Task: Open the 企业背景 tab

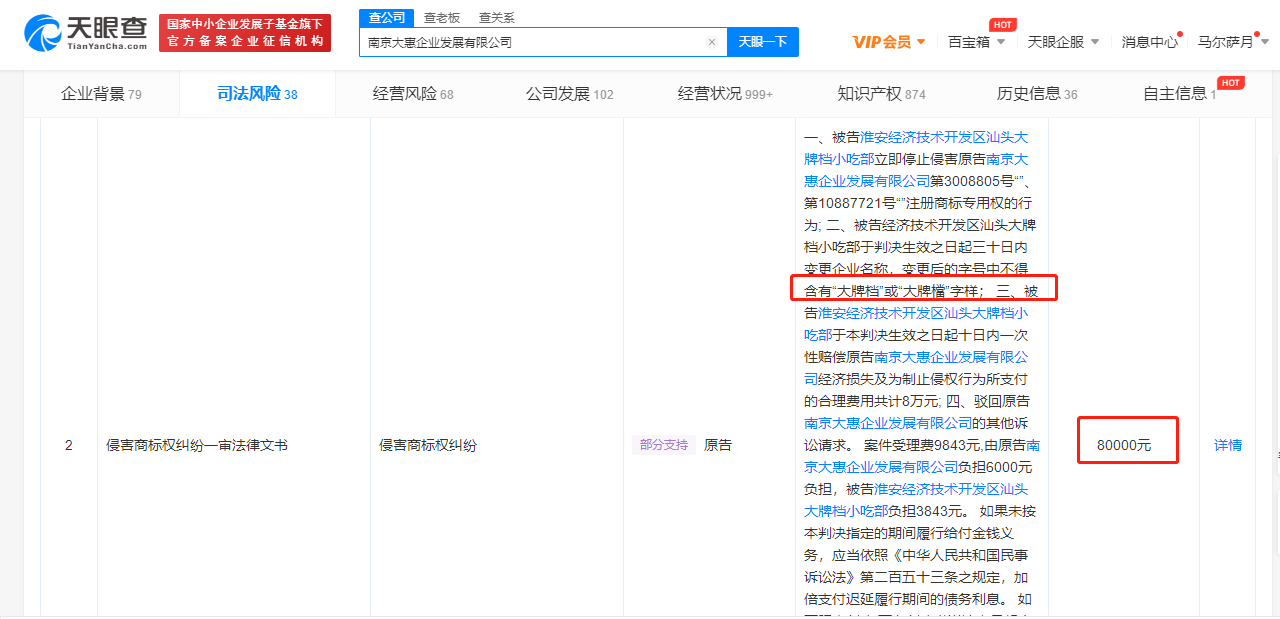Action: 101,94
